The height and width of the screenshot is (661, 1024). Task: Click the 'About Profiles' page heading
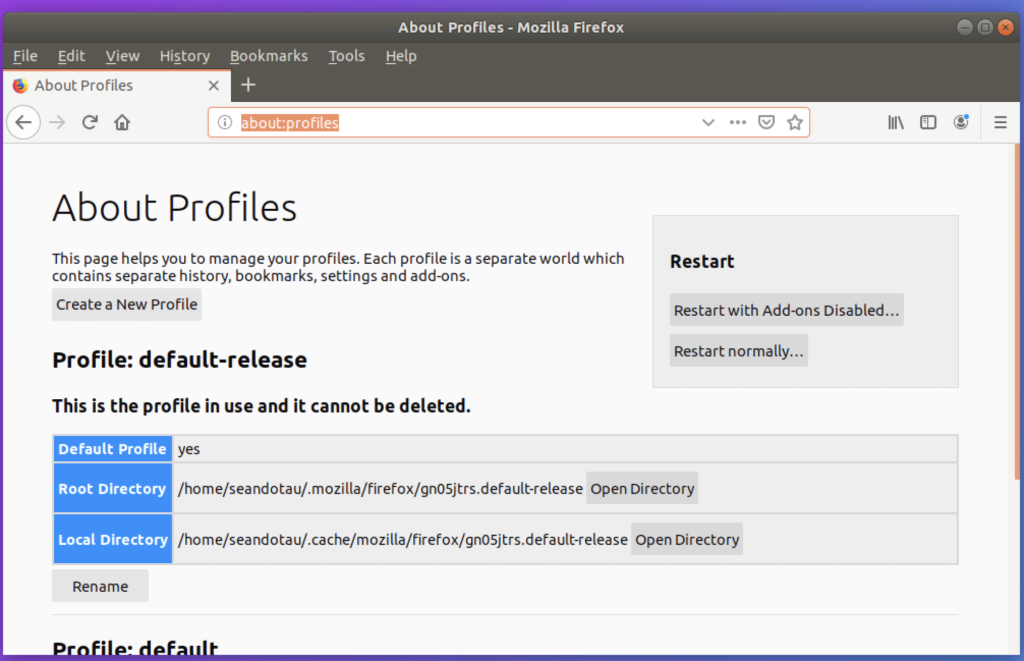(x=174, y=208)
